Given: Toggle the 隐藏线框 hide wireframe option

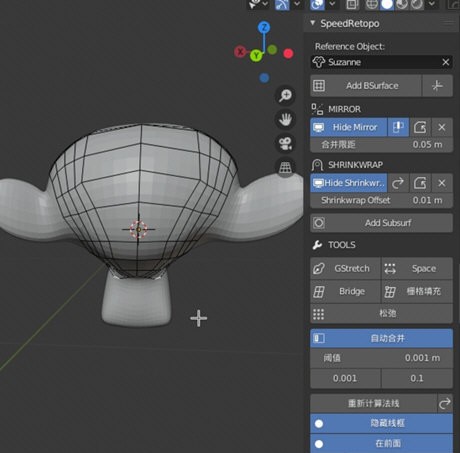Looking at the screenshot, I should pyautogui.click(x=381, y=423).
